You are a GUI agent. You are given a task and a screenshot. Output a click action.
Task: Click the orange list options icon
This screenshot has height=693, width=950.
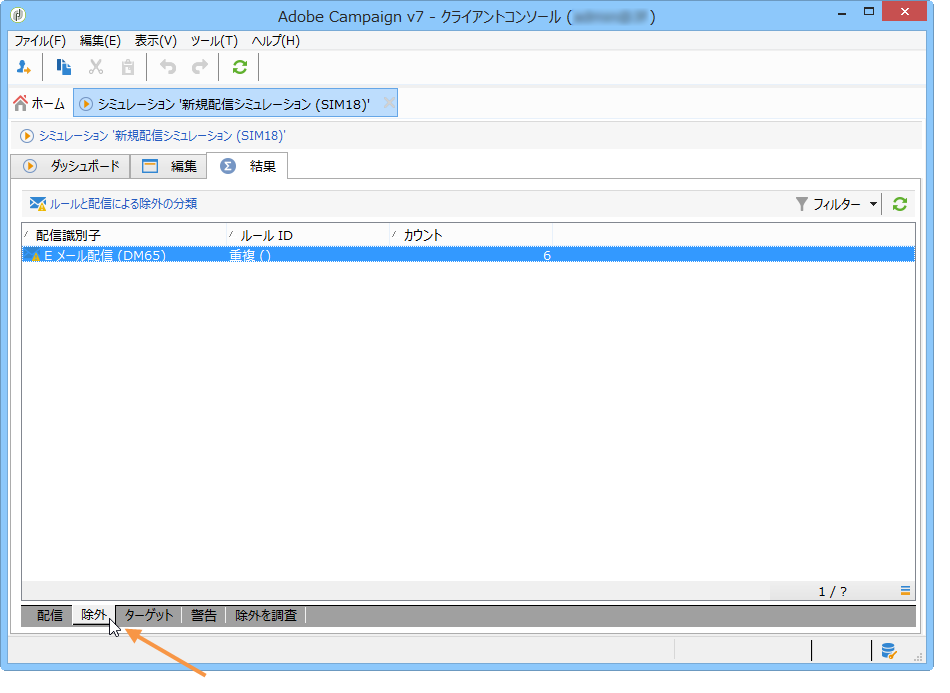pos(905,591)
